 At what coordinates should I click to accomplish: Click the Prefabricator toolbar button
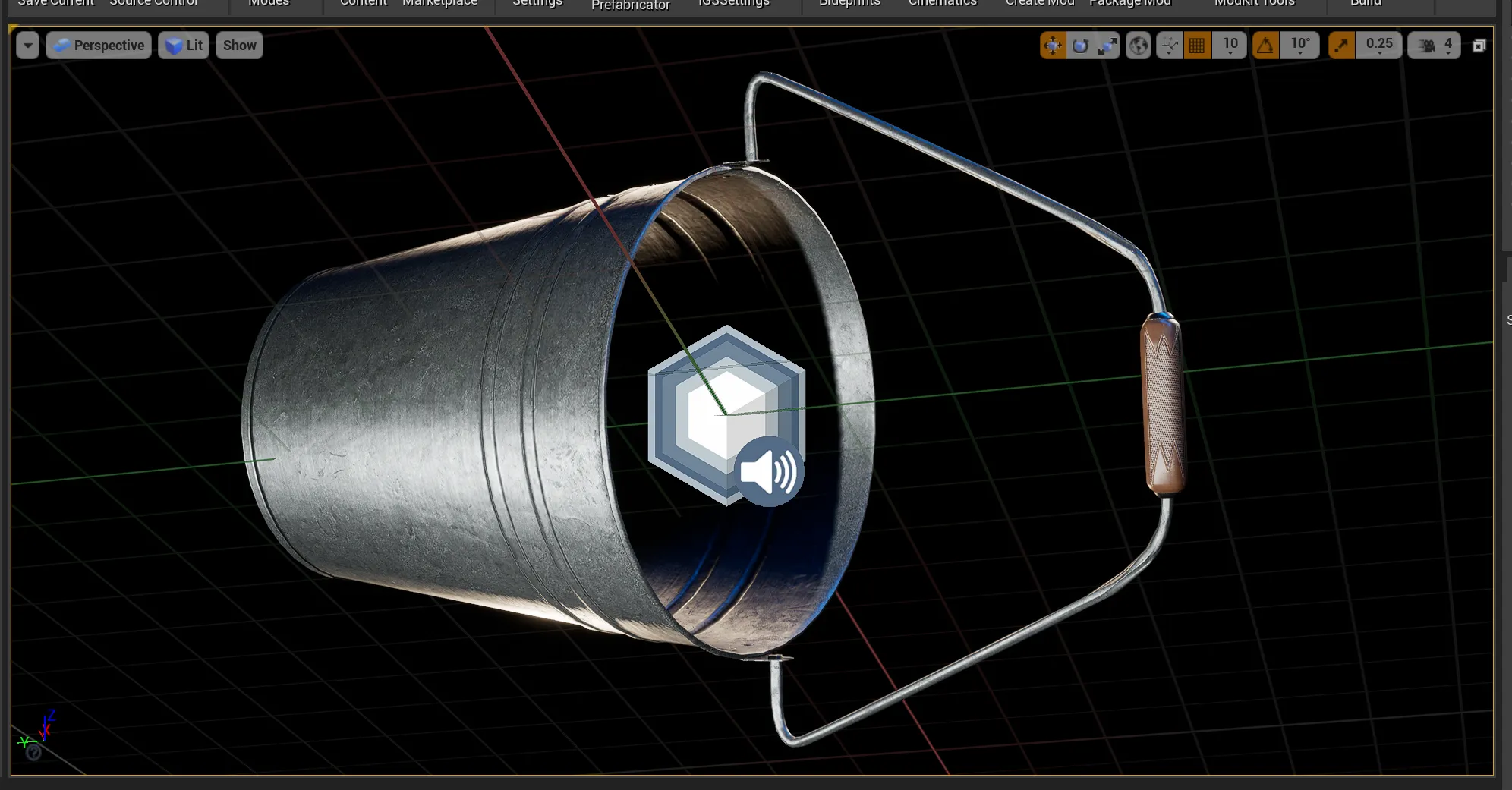pyautogui.click(x=630, y=5)
